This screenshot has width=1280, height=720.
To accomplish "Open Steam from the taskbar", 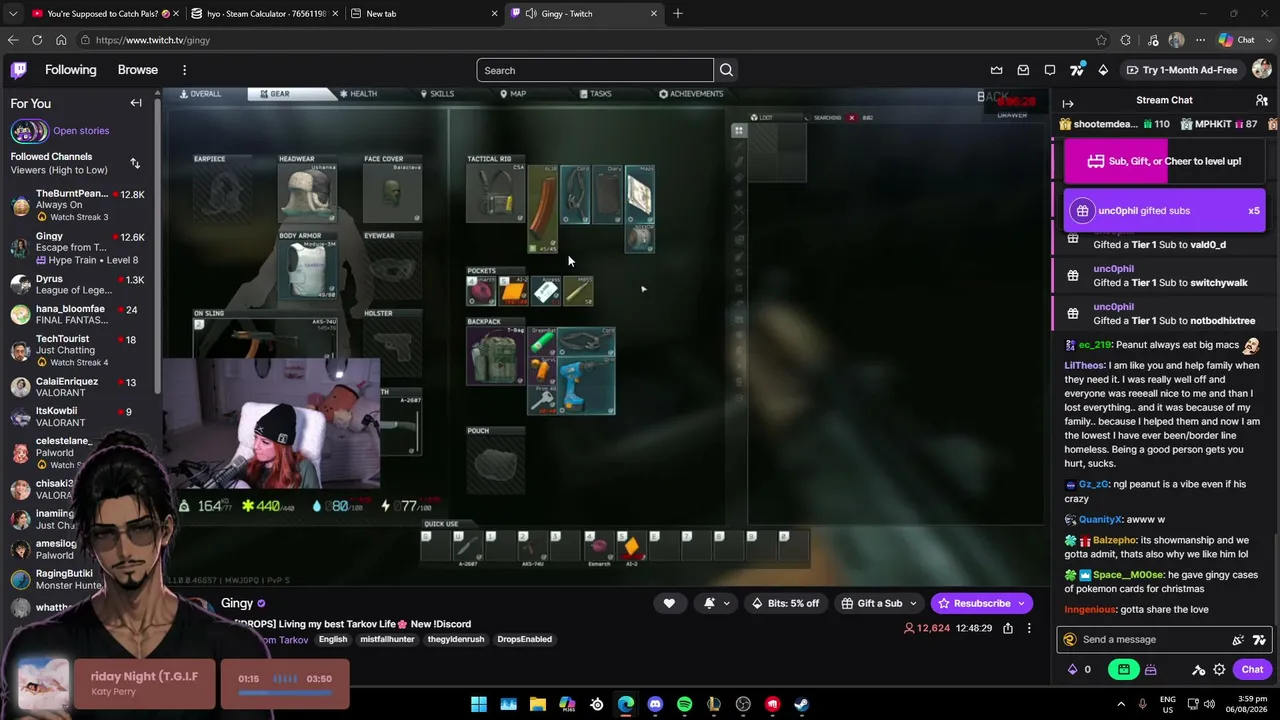I will [801, 704].
